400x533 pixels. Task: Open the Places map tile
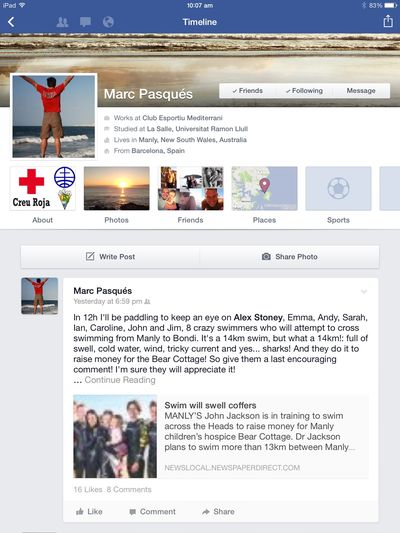pyautogui.click(x=264, y=195)
